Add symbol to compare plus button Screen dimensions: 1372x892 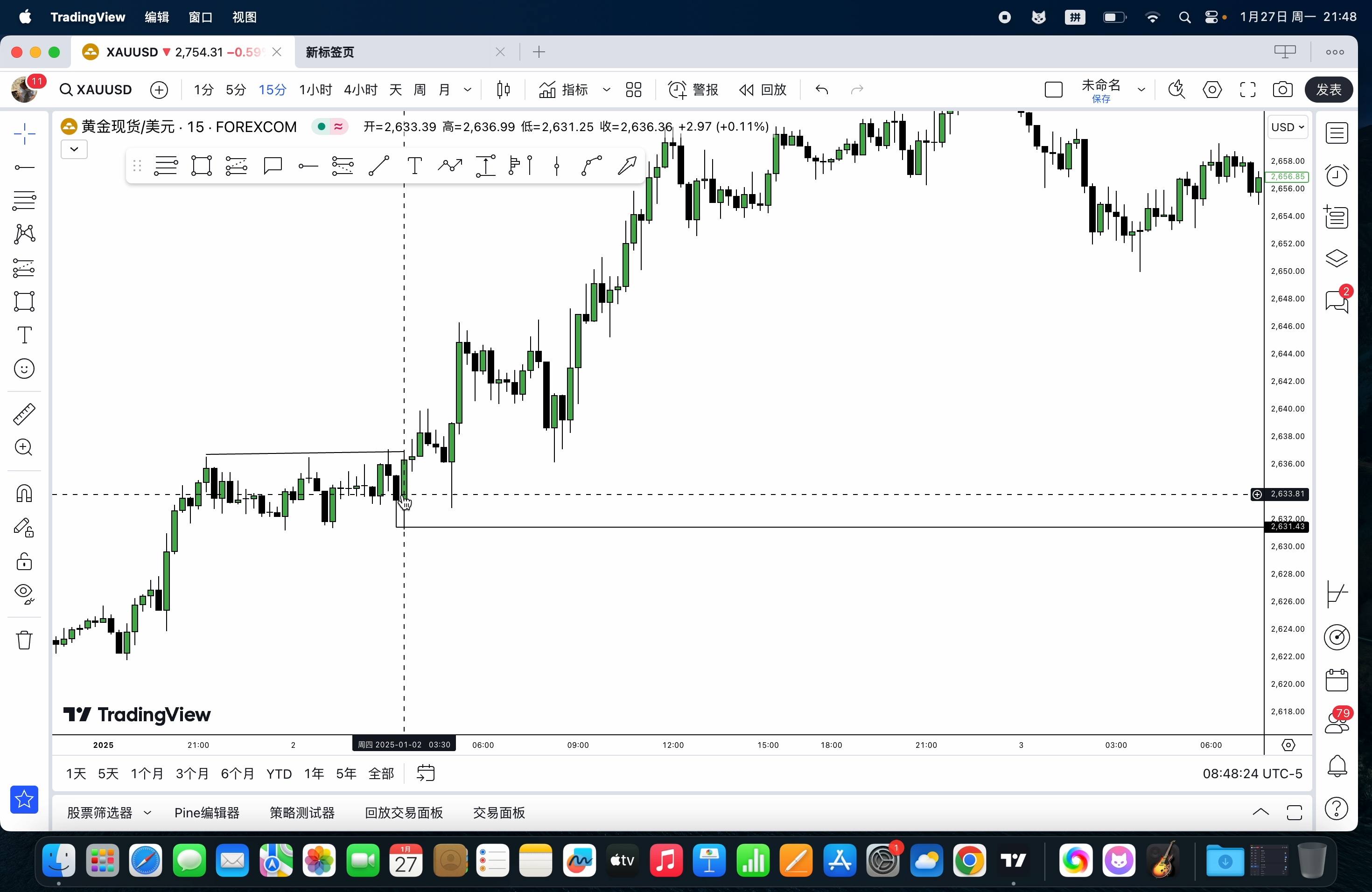[x=159, y=89]
